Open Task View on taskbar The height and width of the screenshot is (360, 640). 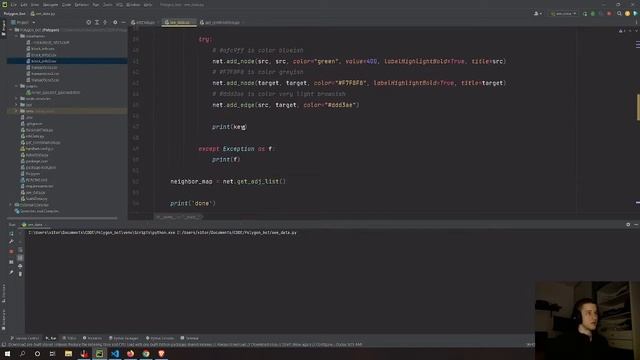(52, 353)
